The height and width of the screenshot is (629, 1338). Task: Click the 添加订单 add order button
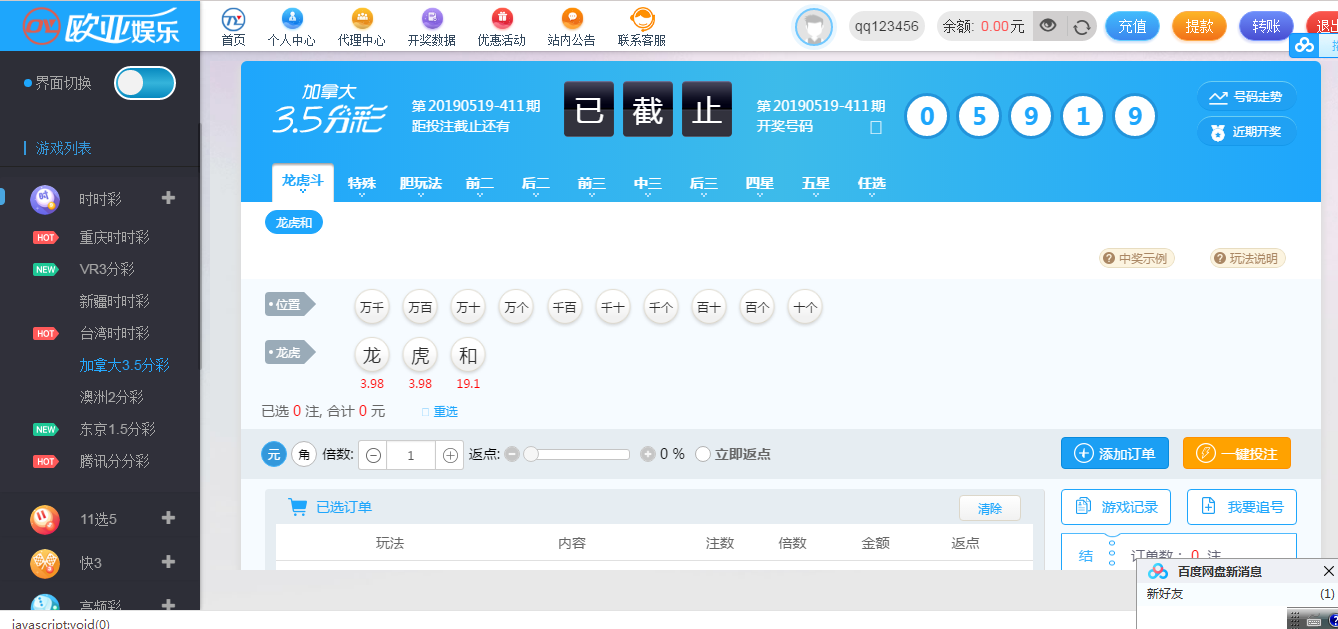(1115, 453)
